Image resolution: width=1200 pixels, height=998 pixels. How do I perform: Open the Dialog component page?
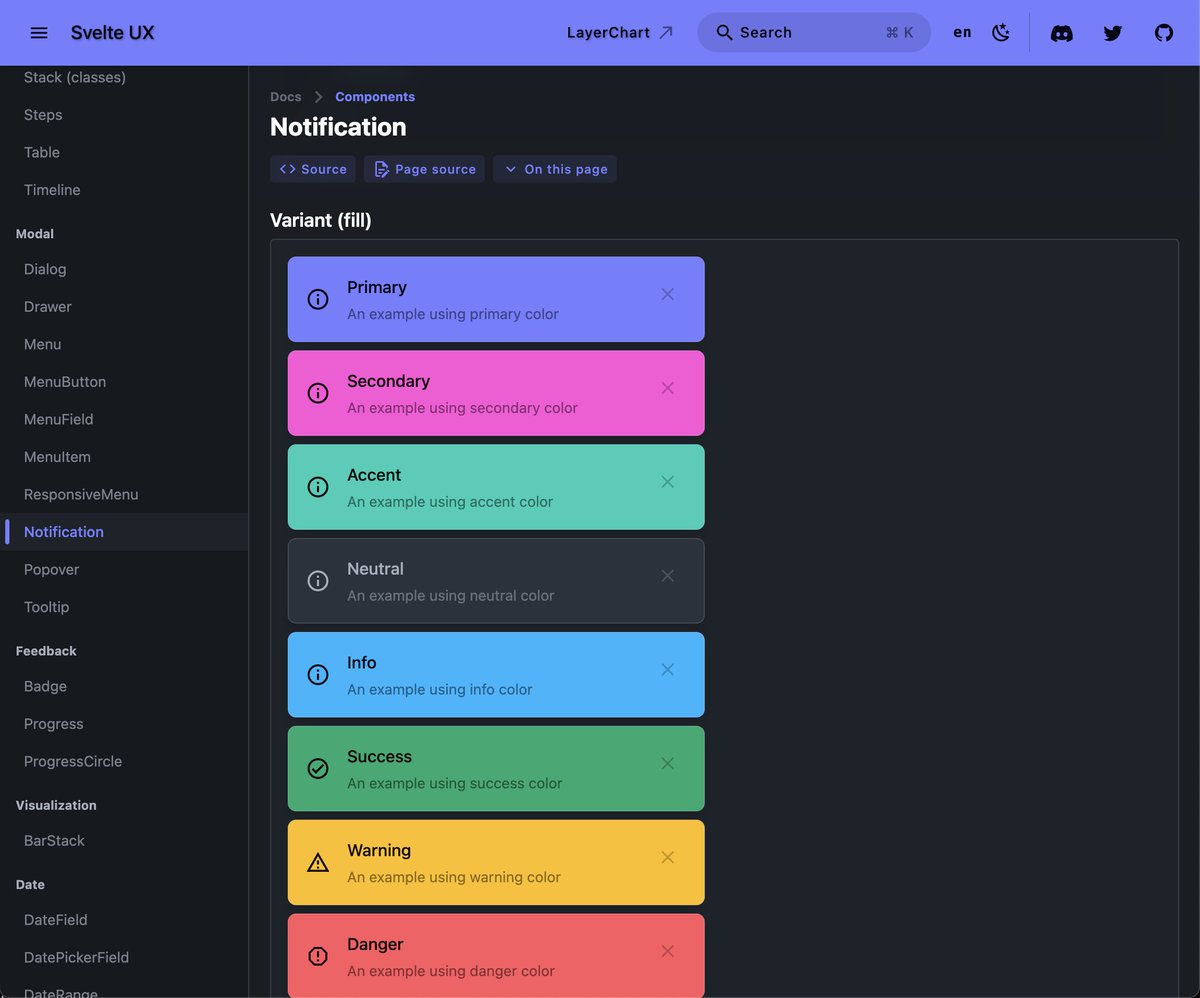(x=44, y=269)
